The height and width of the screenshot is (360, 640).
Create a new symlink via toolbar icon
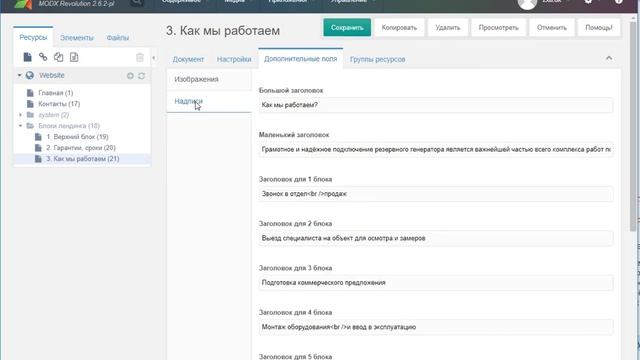tap(58, 57)
